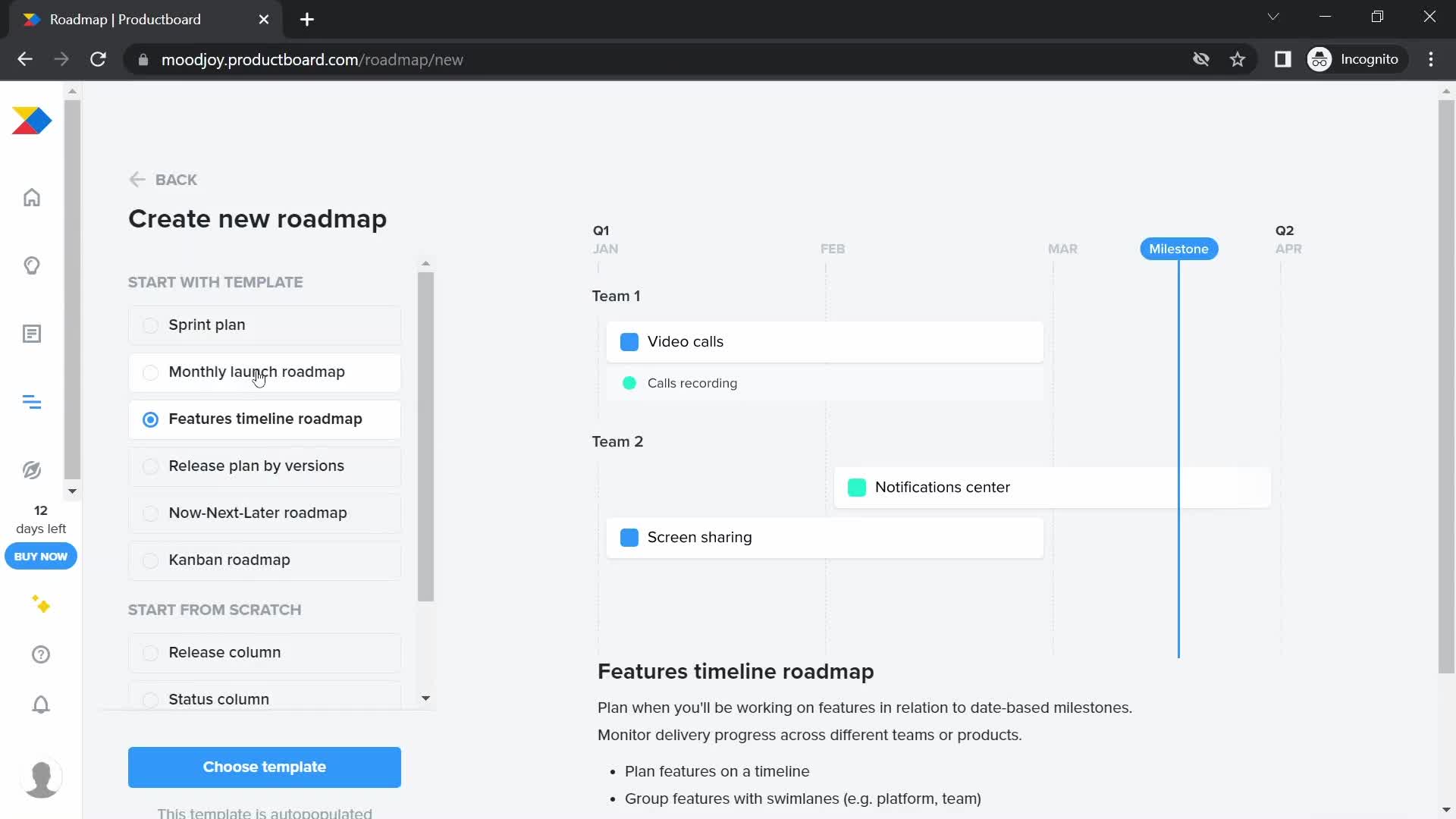1456x819 pixels.
Task: Expand the Status column dropdown arrow
Action: coord(425,698)
